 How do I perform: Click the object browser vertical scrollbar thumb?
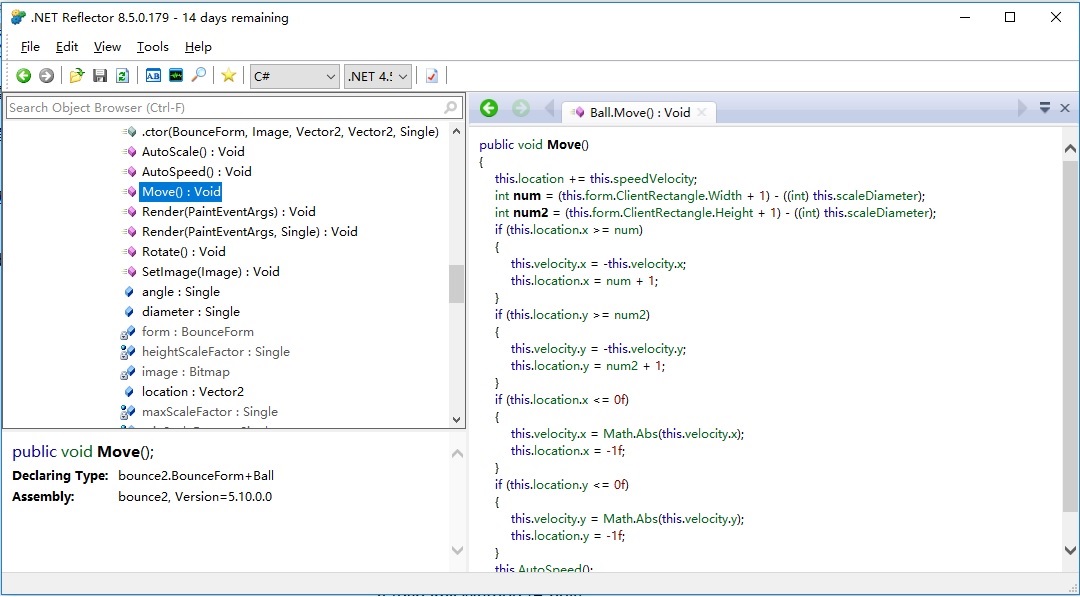456,284
